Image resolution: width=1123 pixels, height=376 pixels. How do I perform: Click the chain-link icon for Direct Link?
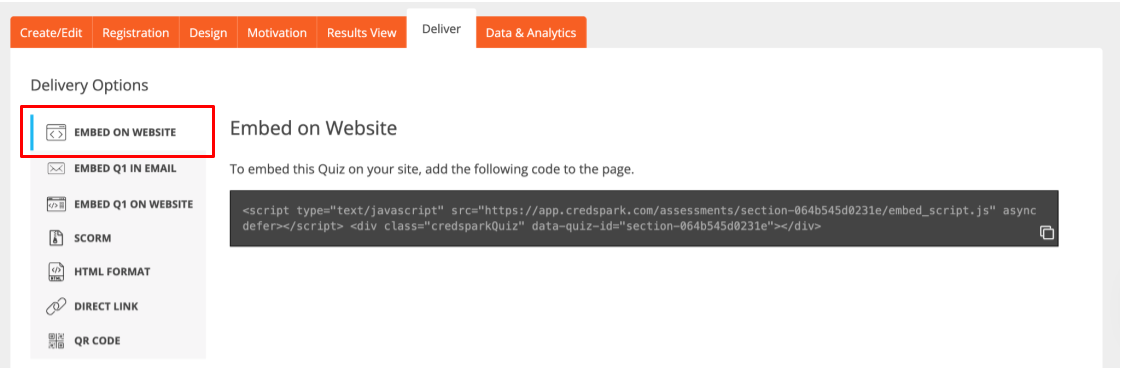56,307
